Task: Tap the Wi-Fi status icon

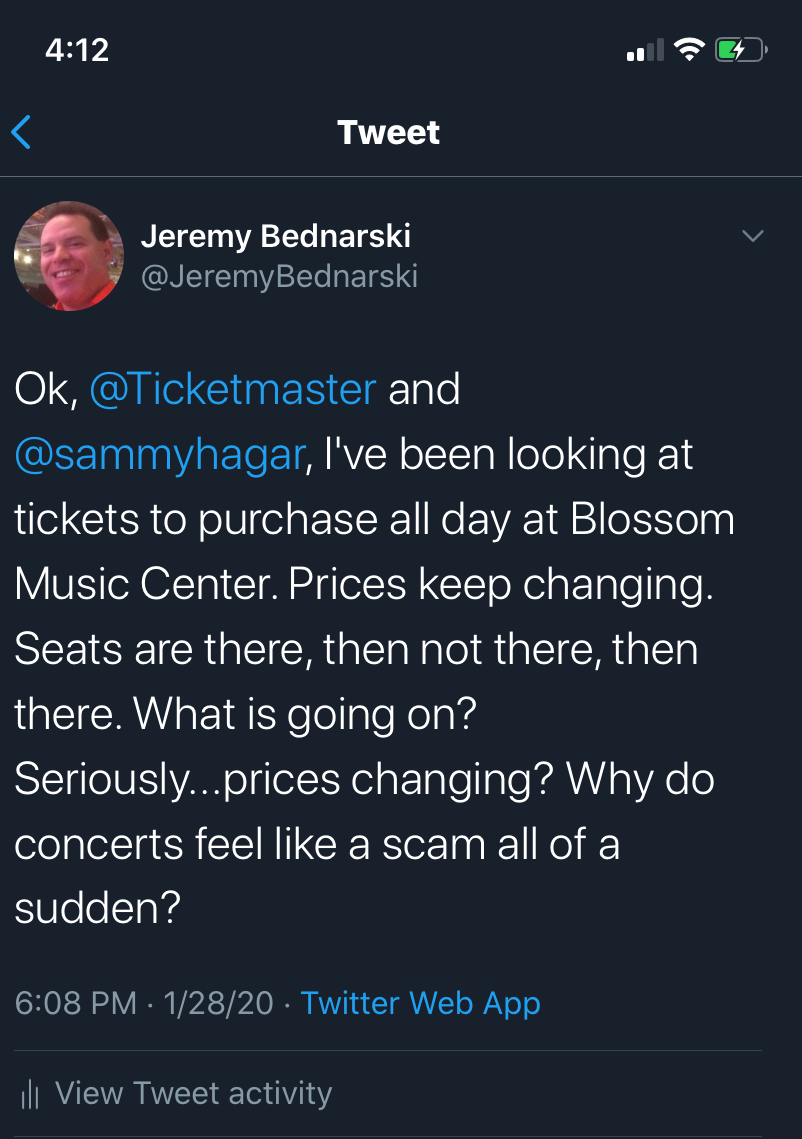Action: [689, 49]
